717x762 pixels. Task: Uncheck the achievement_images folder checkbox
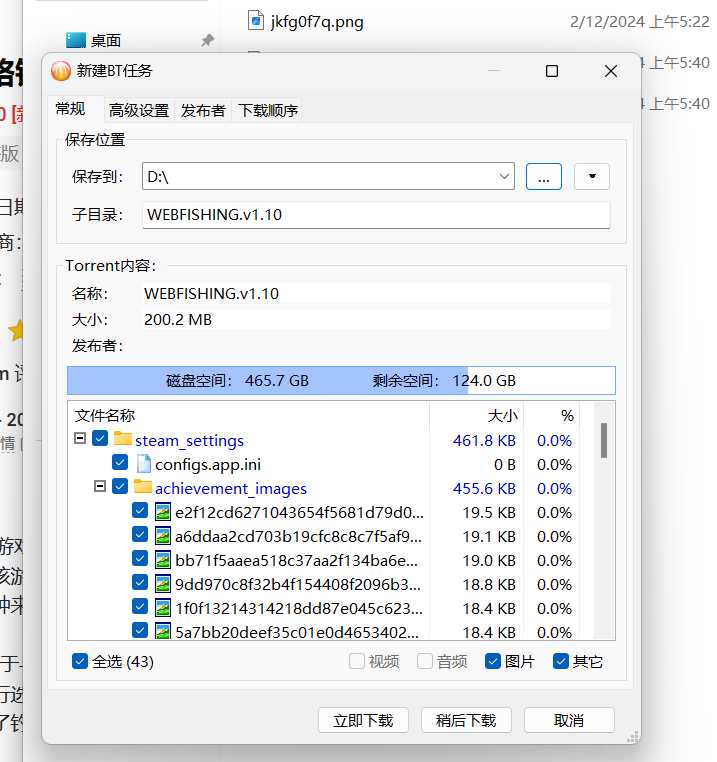[120, 486]
